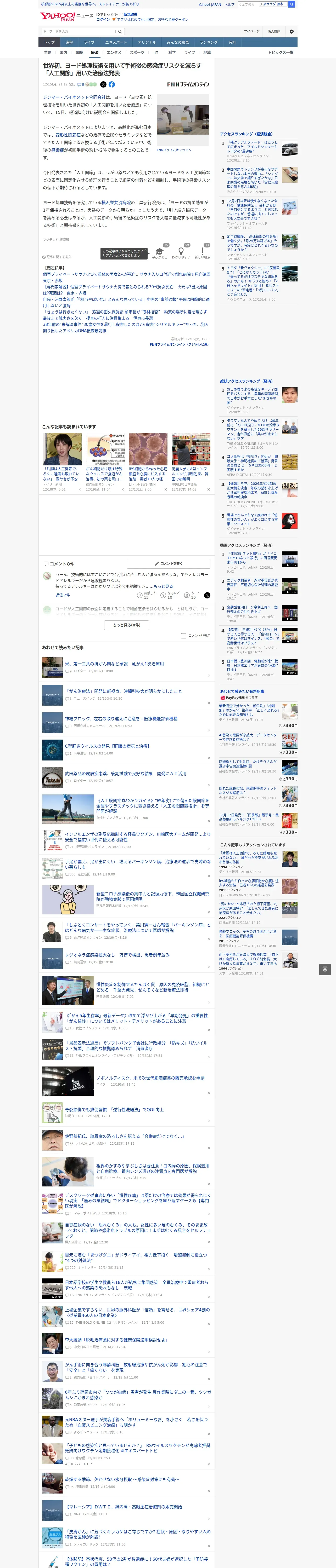Click the コメントを書く button
Screen dimensions: 336x1568
168,564
